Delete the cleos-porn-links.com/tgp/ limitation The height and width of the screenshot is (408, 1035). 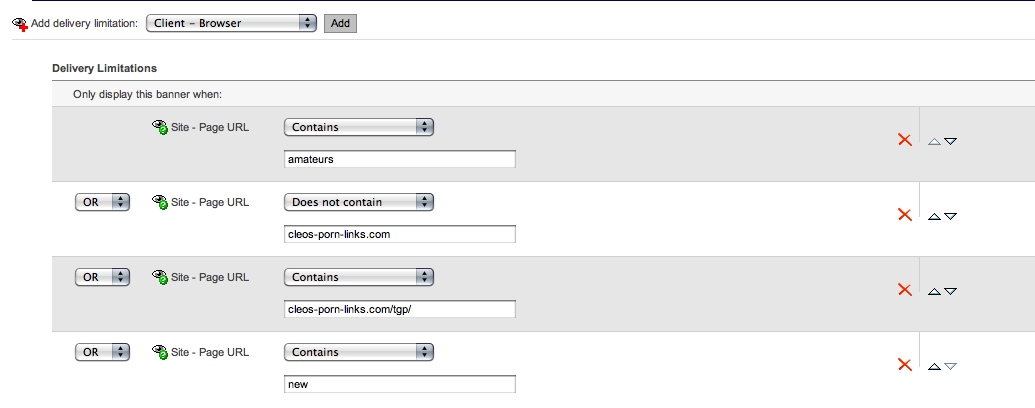pos(905,290)
